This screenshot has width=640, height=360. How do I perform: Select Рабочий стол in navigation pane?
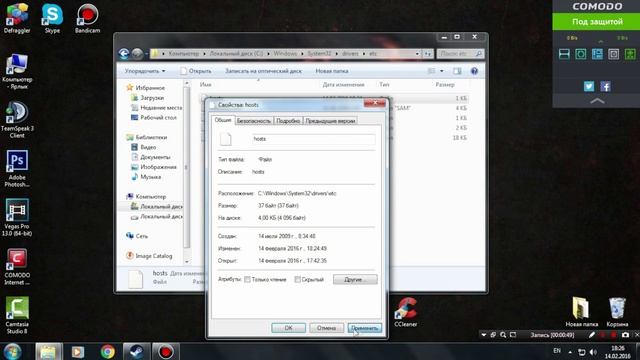click(x=153, y=118)
